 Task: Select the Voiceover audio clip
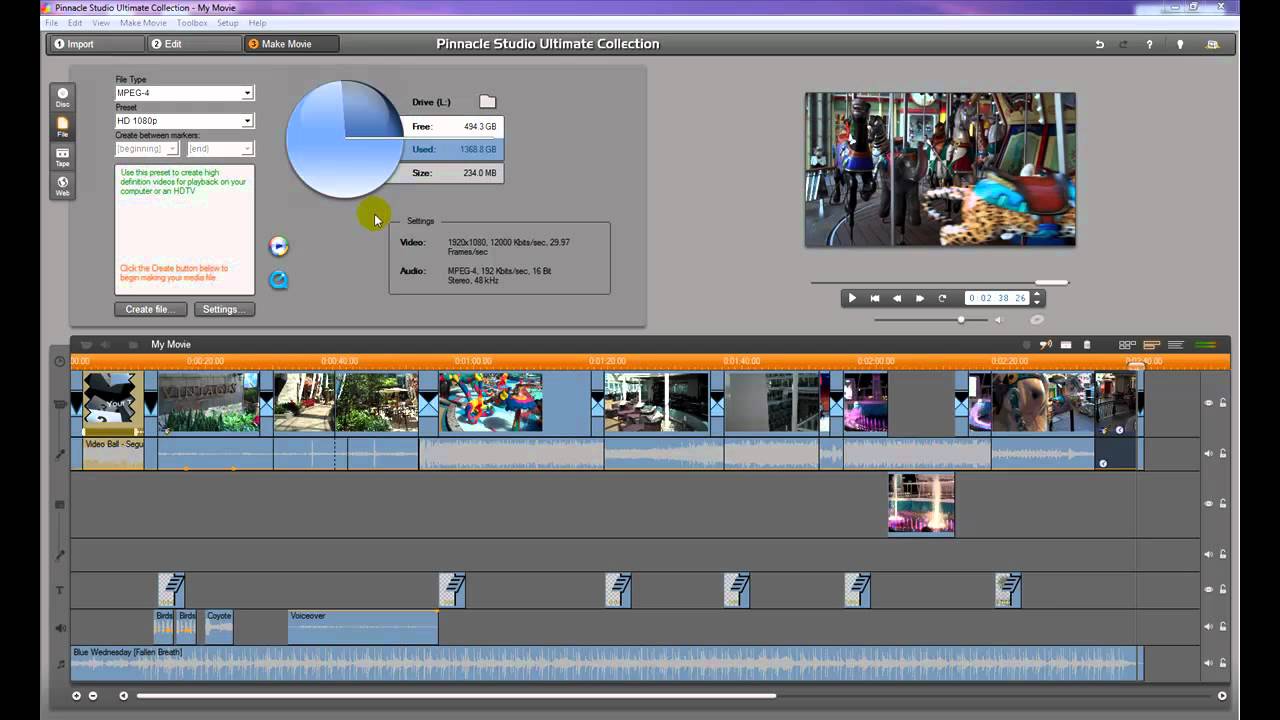pyautogui.click(x=363, y=627)
